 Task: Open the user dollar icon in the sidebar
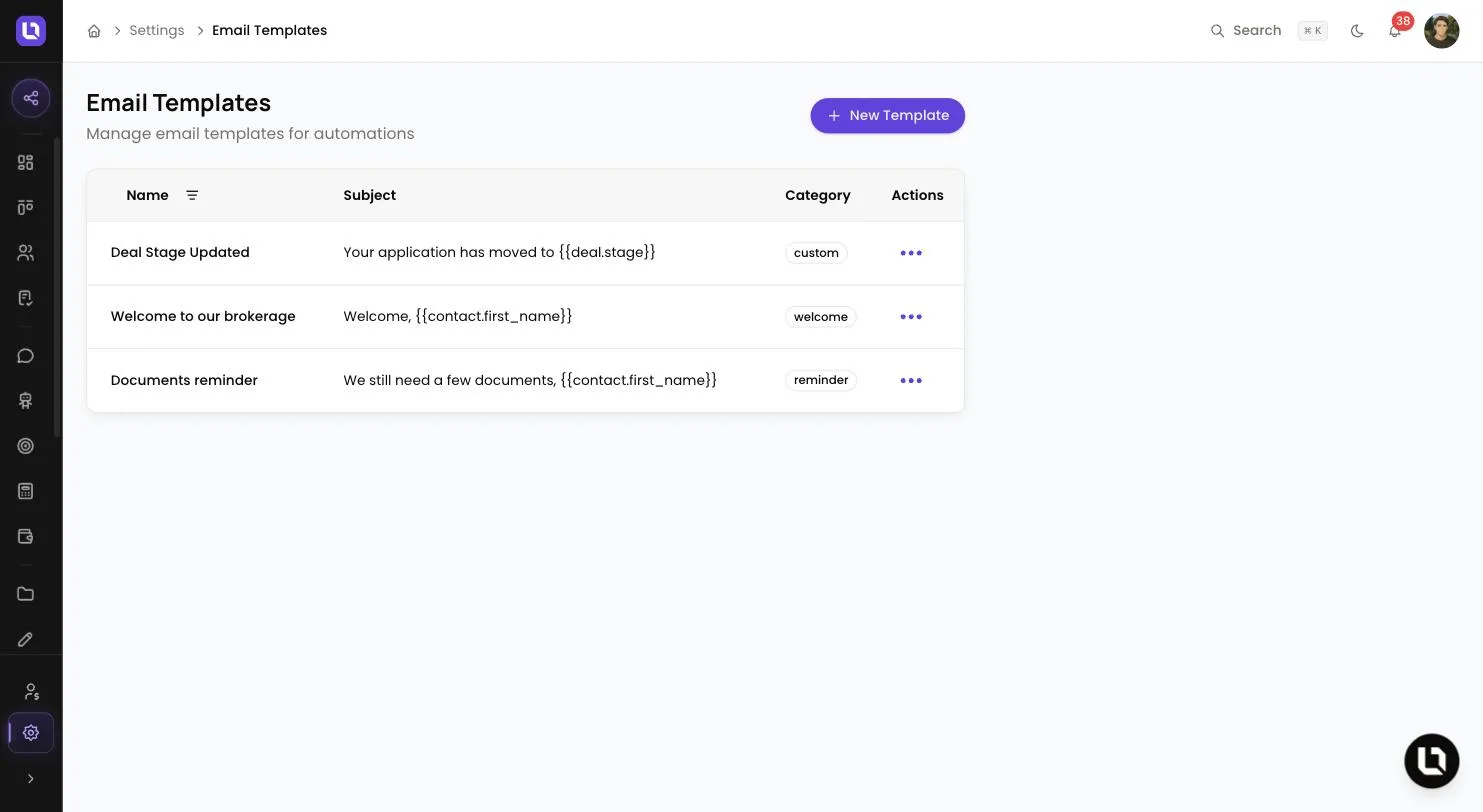tap(31, 691)
